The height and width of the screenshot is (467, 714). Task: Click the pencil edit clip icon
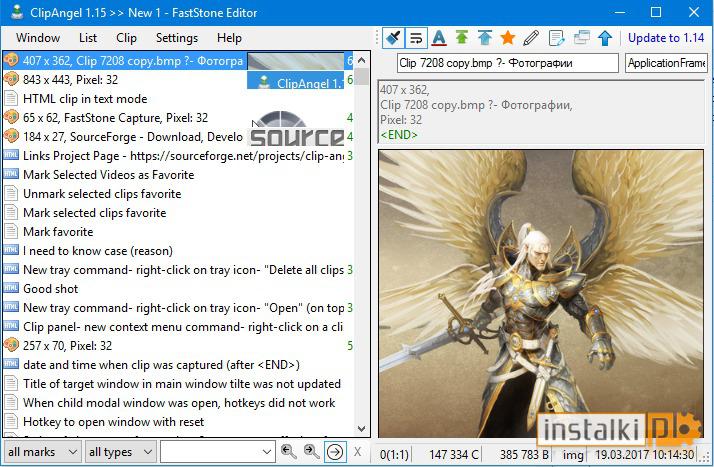[x=531, y=38]
